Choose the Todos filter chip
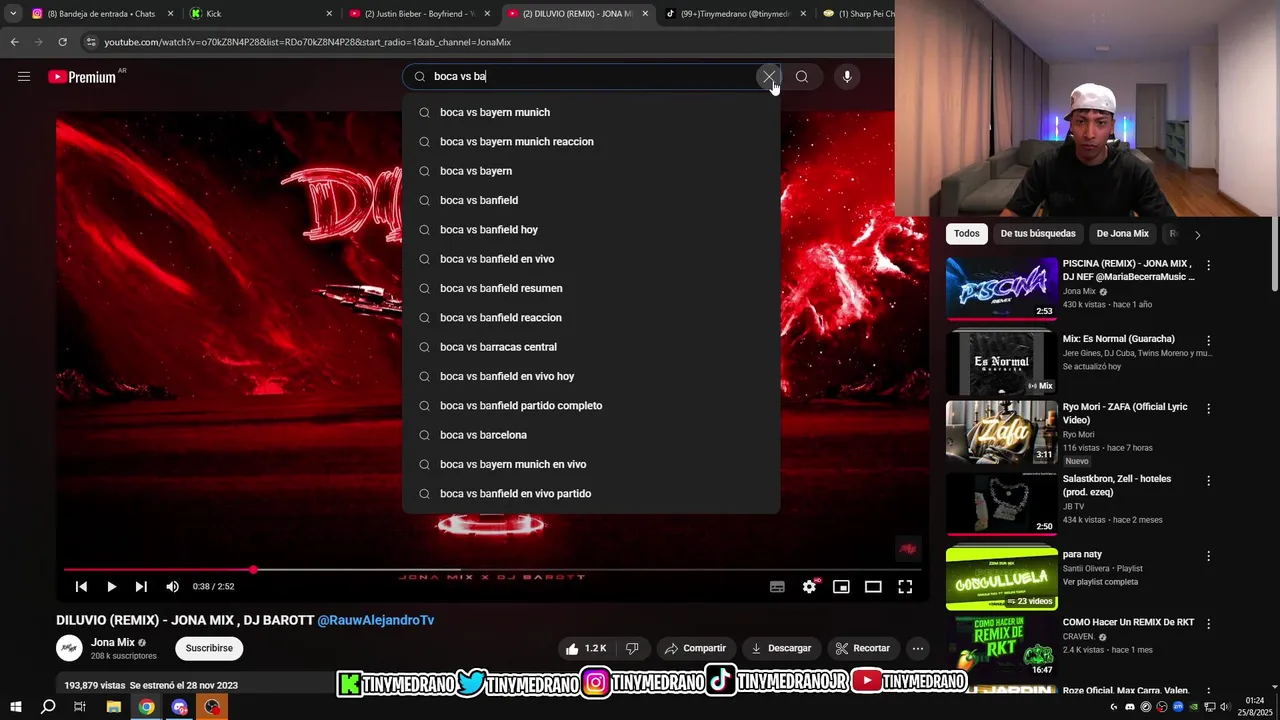Viewport: 1280px width, 720px height. coord(967,234)
